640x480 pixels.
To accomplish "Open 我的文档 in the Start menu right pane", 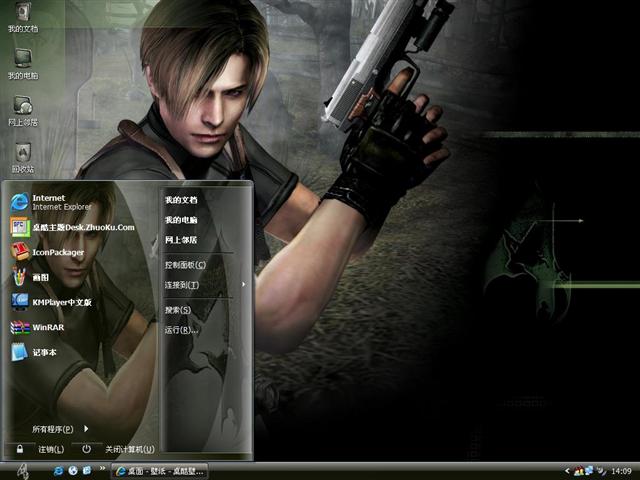I will coord(181,200).
